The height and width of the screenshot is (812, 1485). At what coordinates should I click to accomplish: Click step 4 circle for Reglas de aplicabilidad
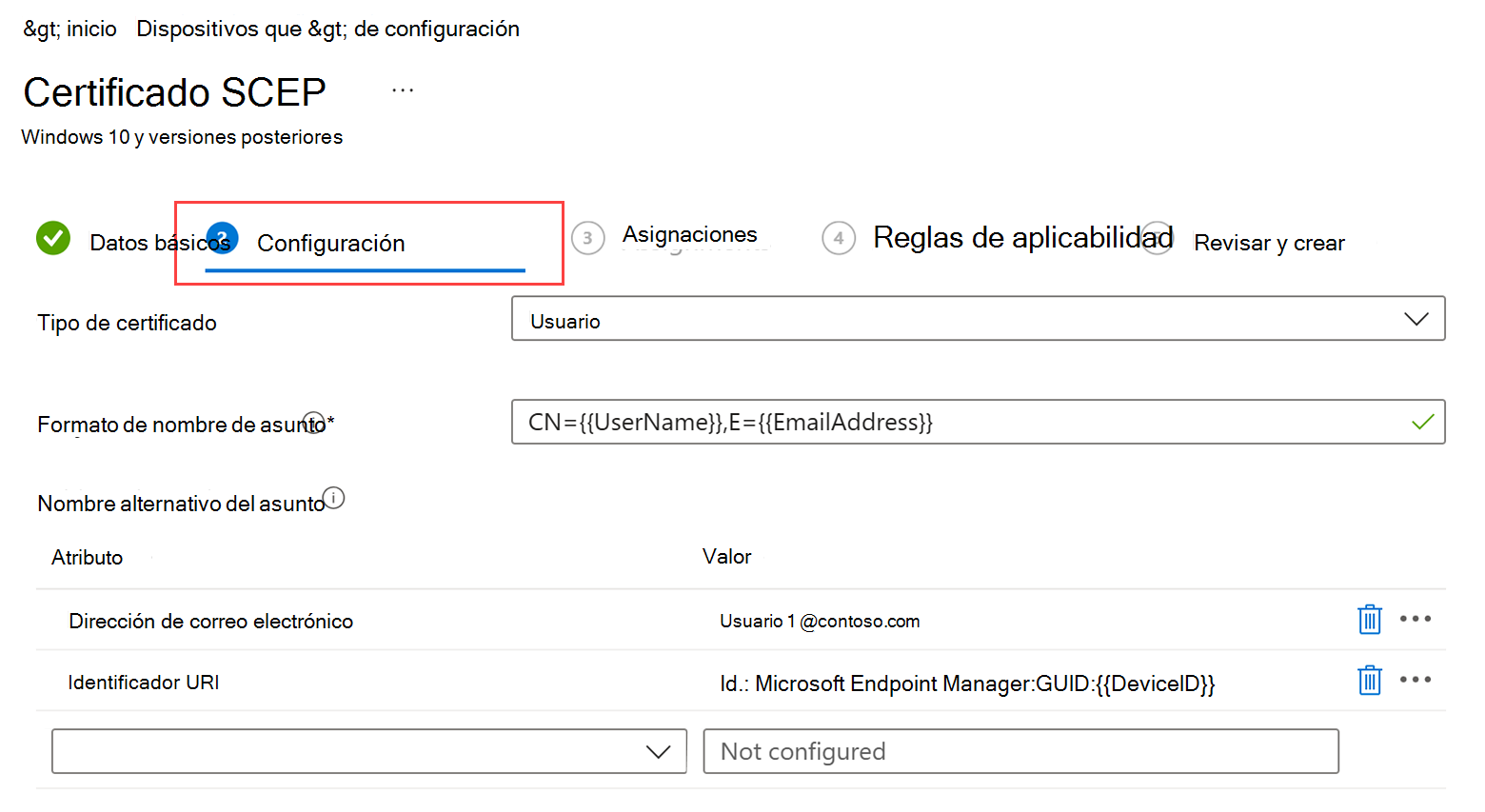[839, 238]
